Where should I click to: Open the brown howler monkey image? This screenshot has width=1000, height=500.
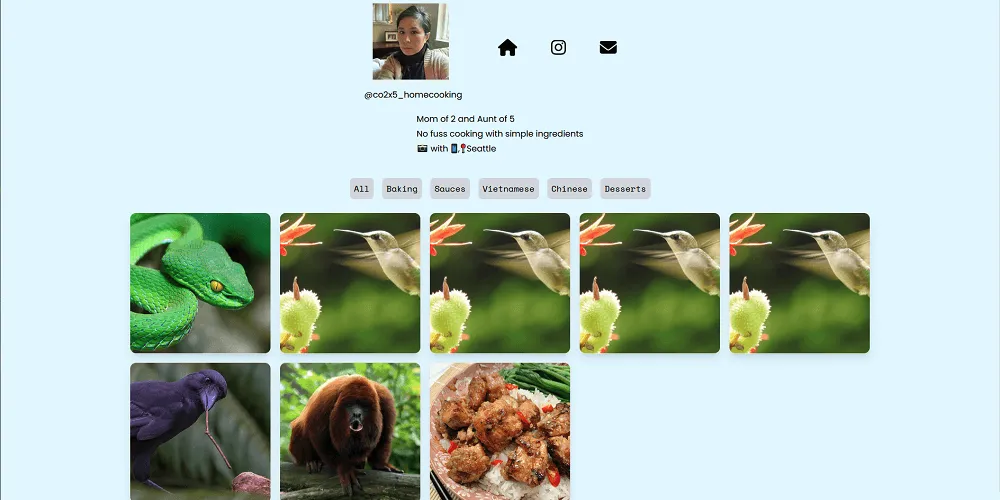[x=350, y=432]
